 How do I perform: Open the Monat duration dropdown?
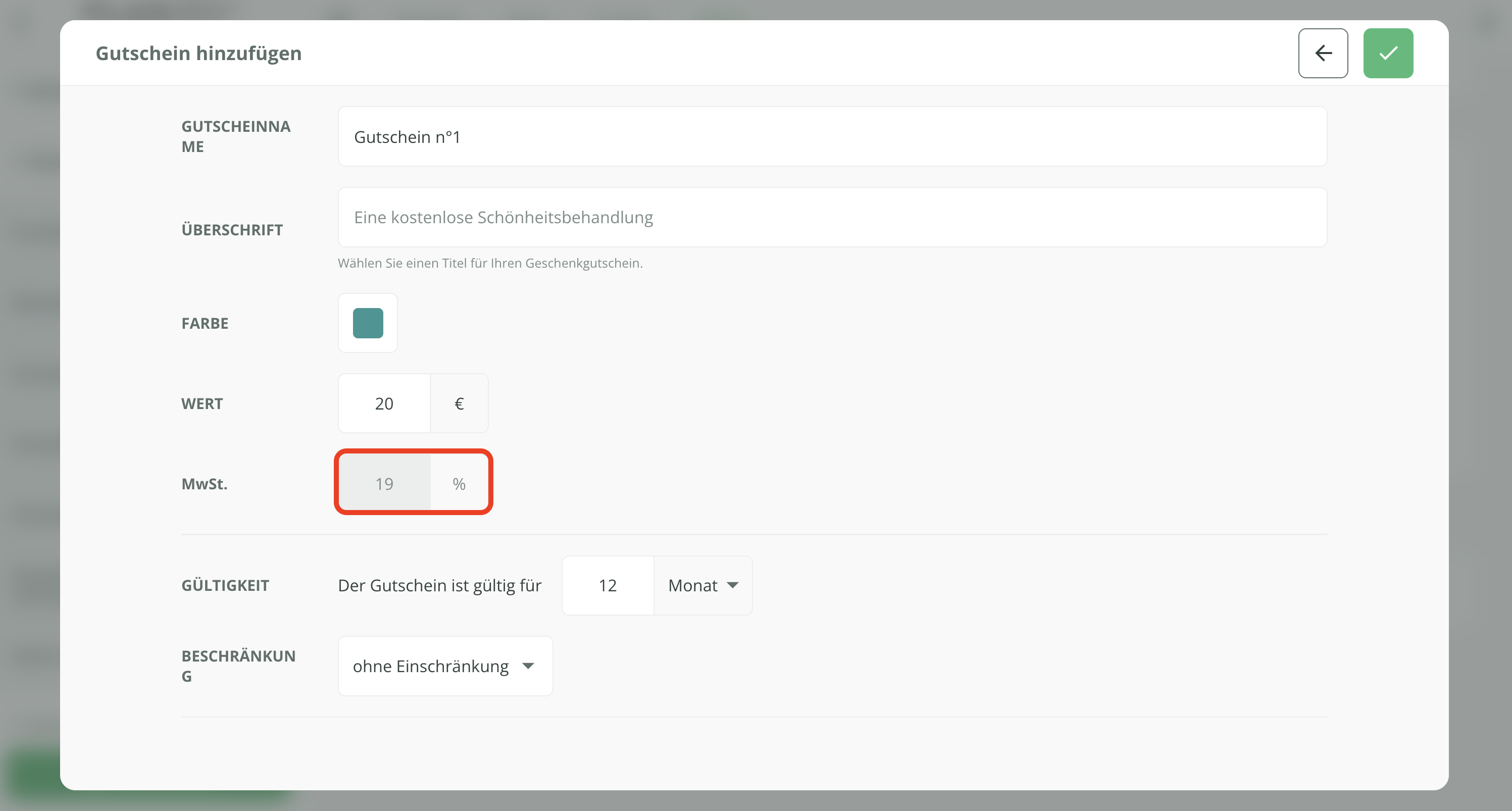click(x=702, y=585)
